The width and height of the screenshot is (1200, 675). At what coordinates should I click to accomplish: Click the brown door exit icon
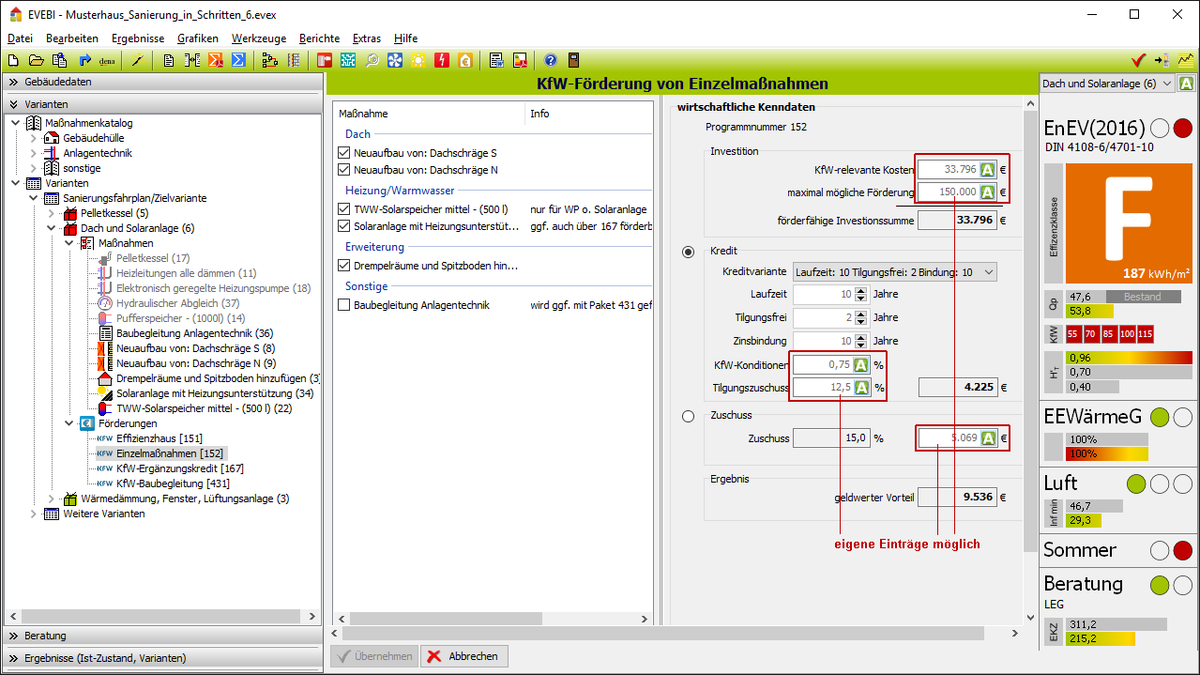click(574, 60)
